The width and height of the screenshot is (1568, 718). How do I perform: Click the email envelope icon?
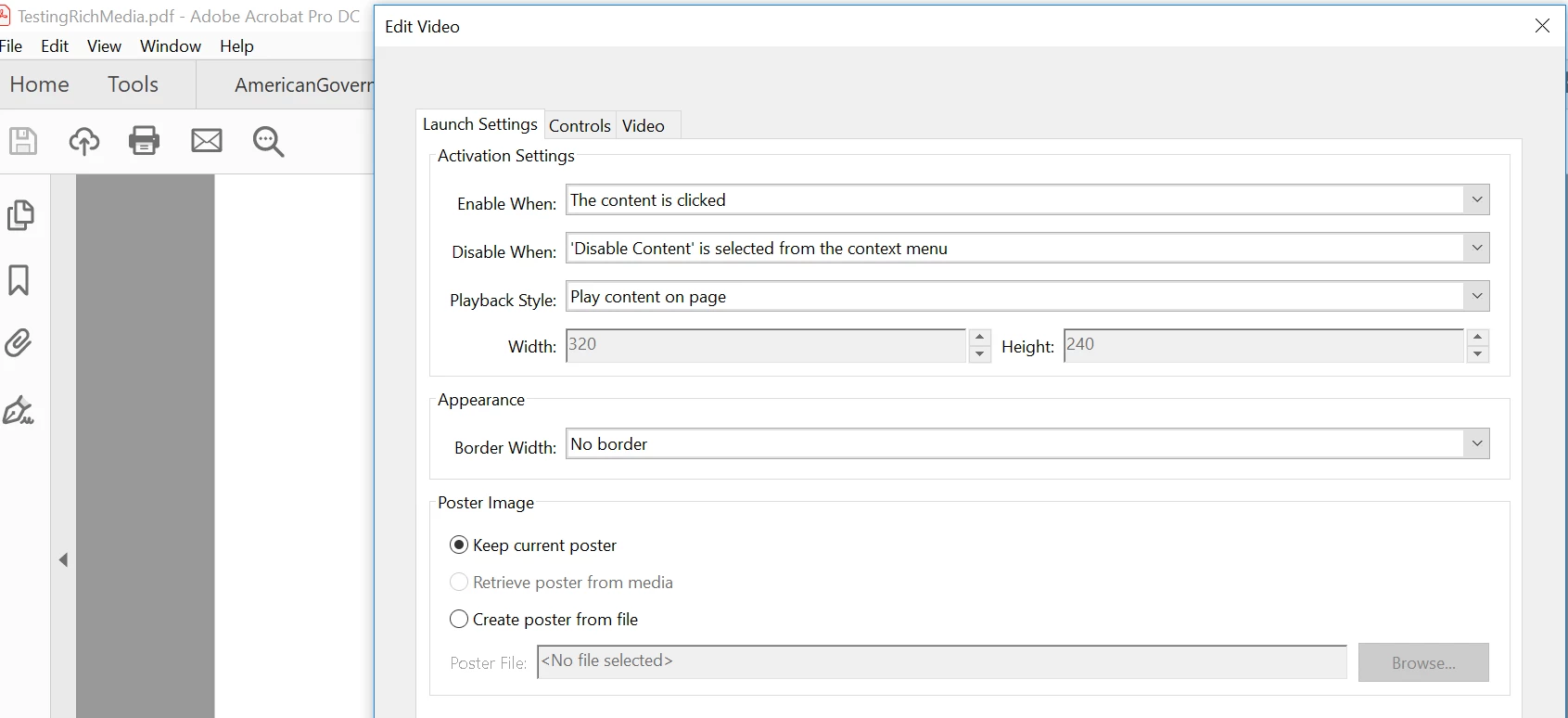coord(207,141)
